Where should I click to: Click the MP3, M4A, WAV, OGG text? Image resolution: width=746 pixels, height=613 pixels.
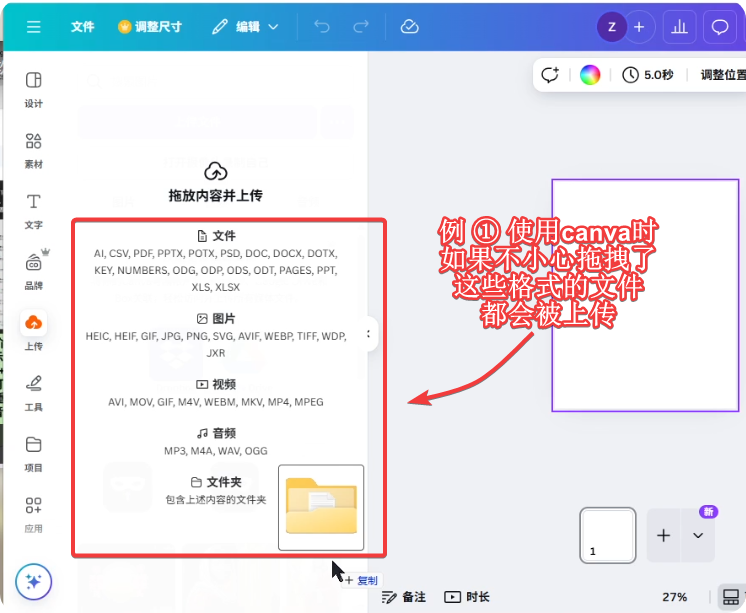point(216,451)
